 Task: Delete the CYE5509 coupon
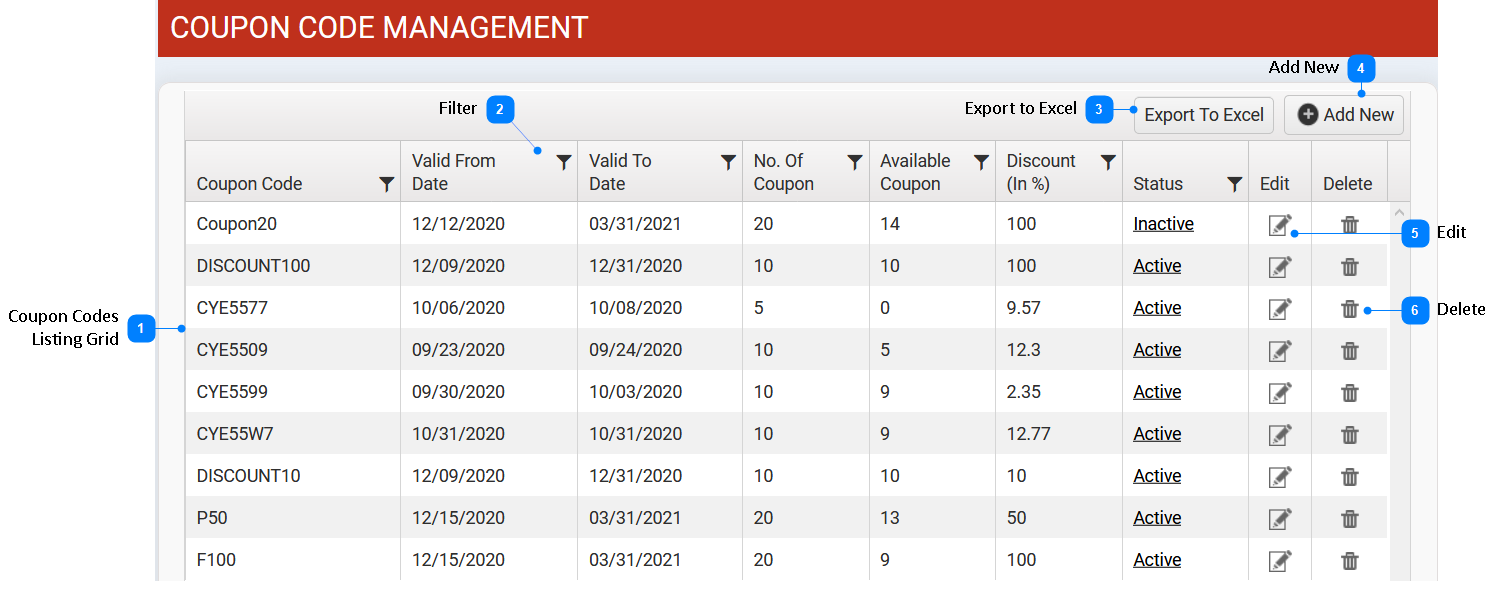(1350, 351)
